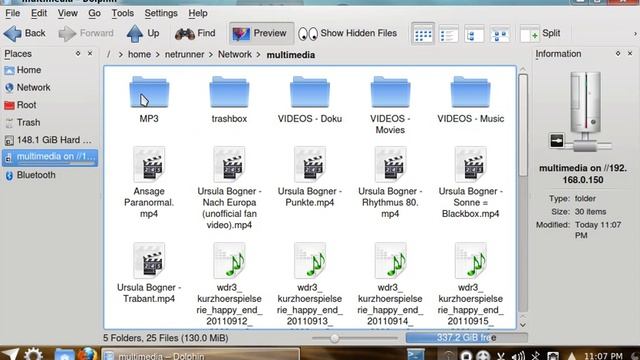Open the Find search tool
Screen dimensions: 640x360
point(195,33)
